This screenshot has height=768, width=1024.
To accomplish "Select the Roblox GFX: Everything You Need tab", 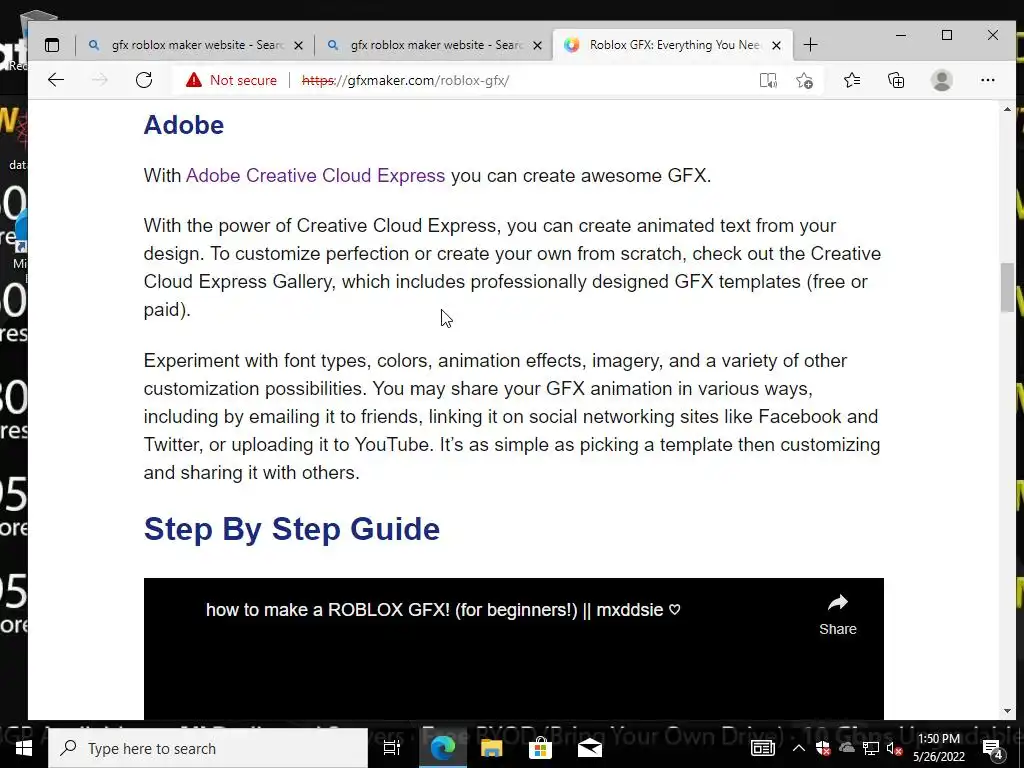I will pos(673,45).
